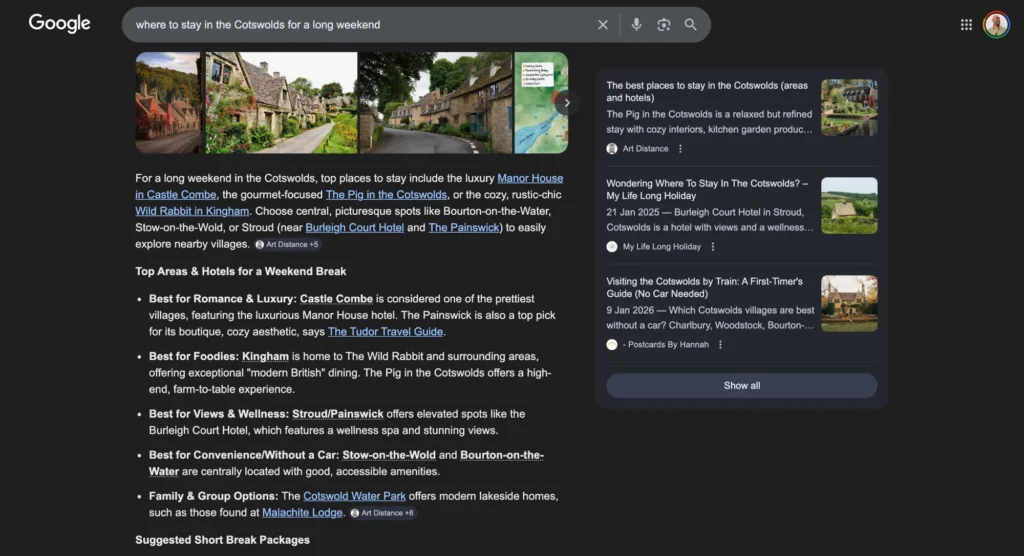Click in the Cotswolds search query field
The height and width of the screenshot is (556, 1024).
point(359,25)
